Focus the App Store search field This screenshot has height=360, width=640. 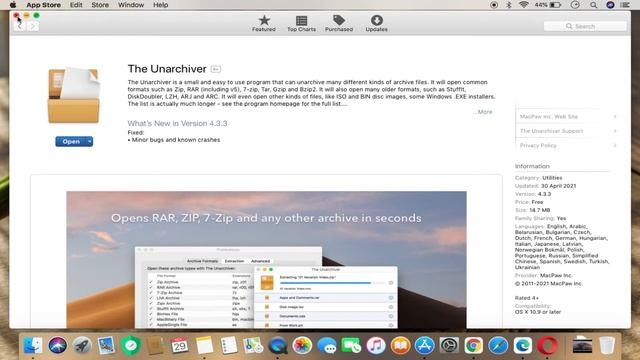point(585,26)
